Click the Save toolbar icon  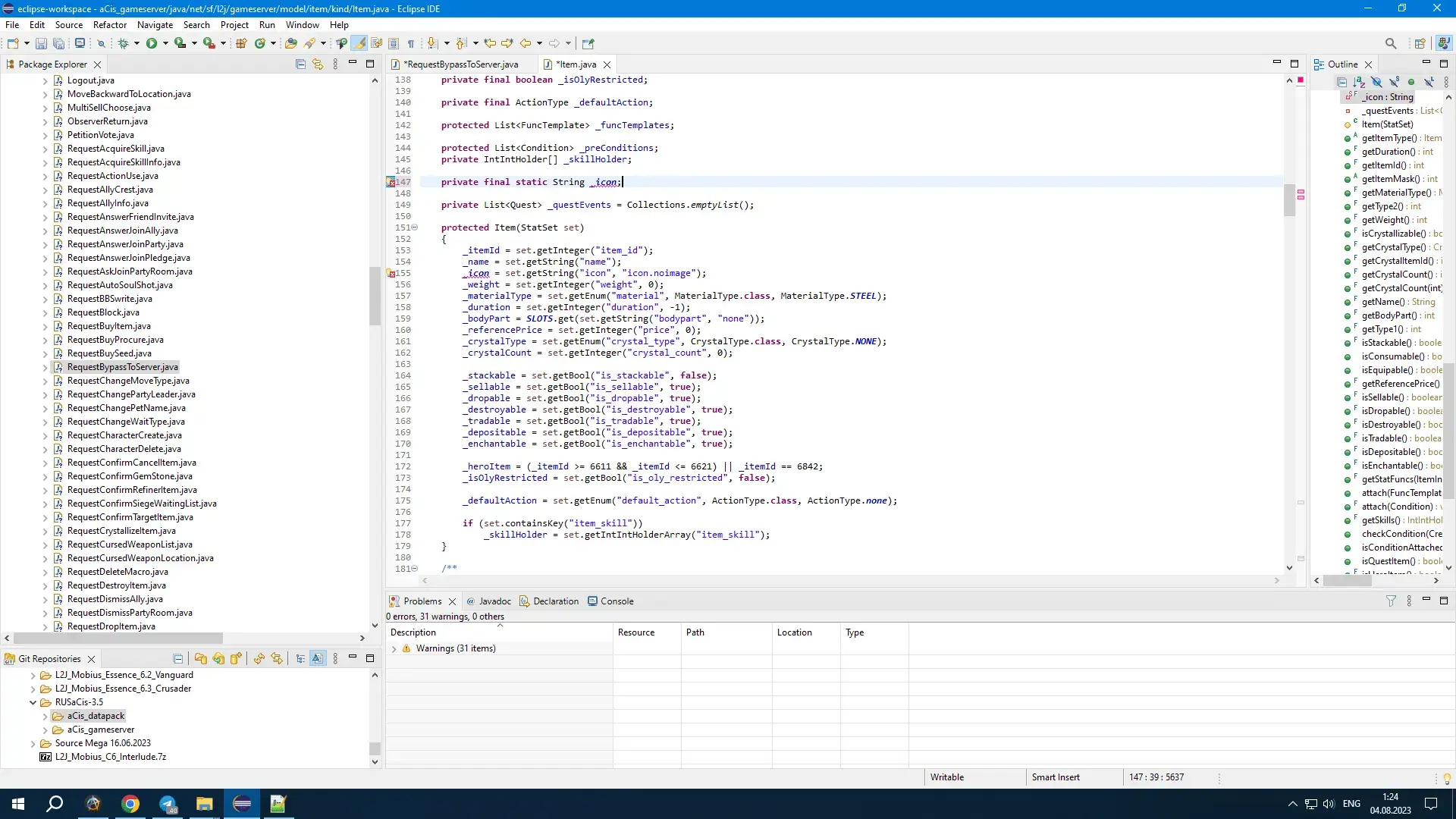coord(41,43)
